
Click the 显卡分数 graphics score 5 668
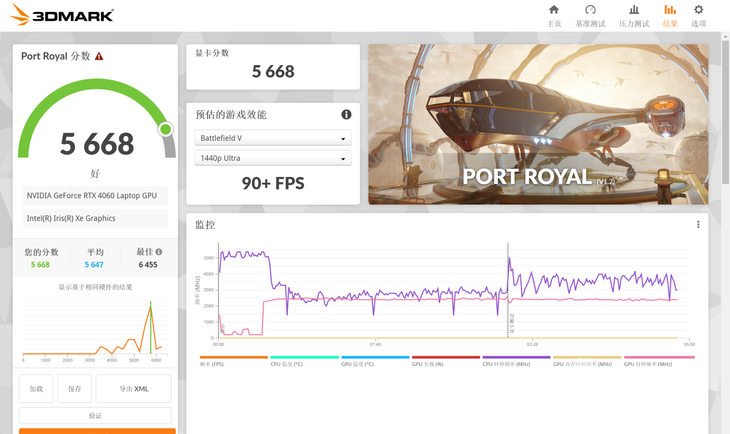tap(273, 71)
